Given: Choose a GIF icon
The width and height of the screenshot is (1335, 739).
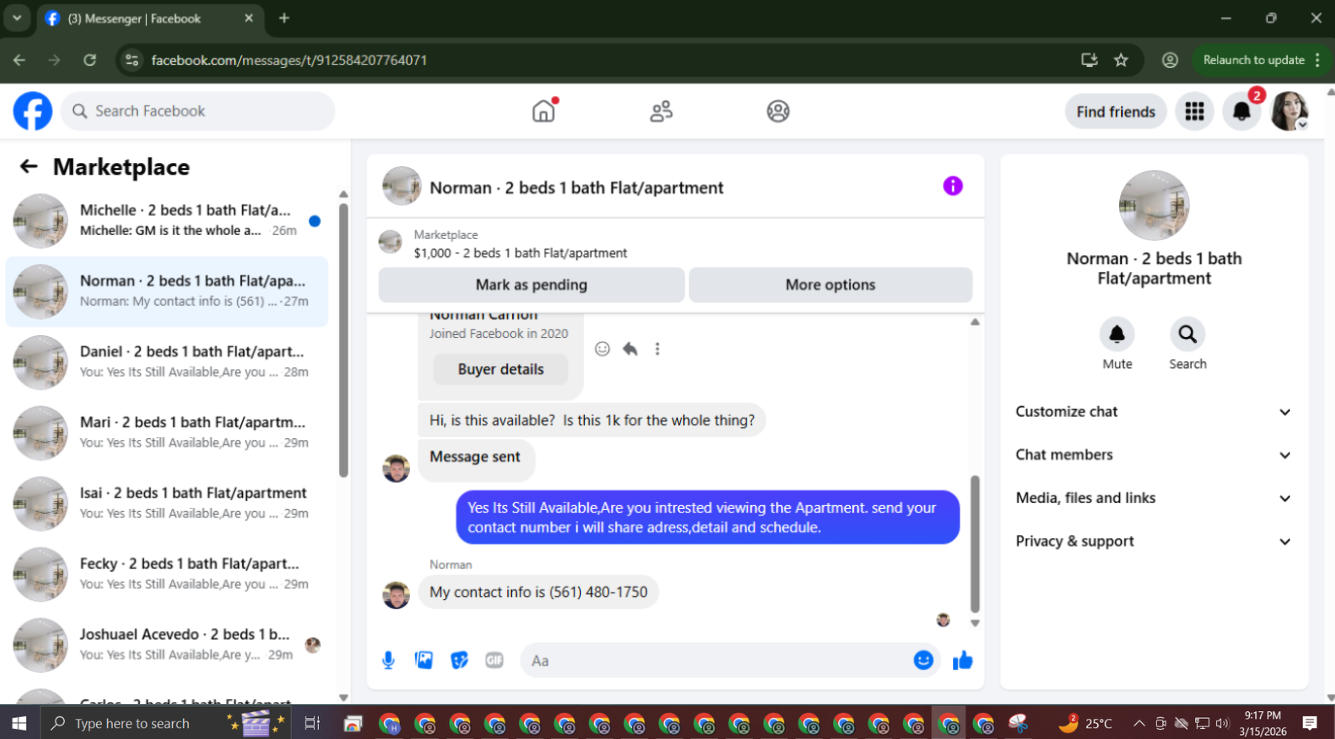Looking at the screenshot, I should tap(494, 660).
